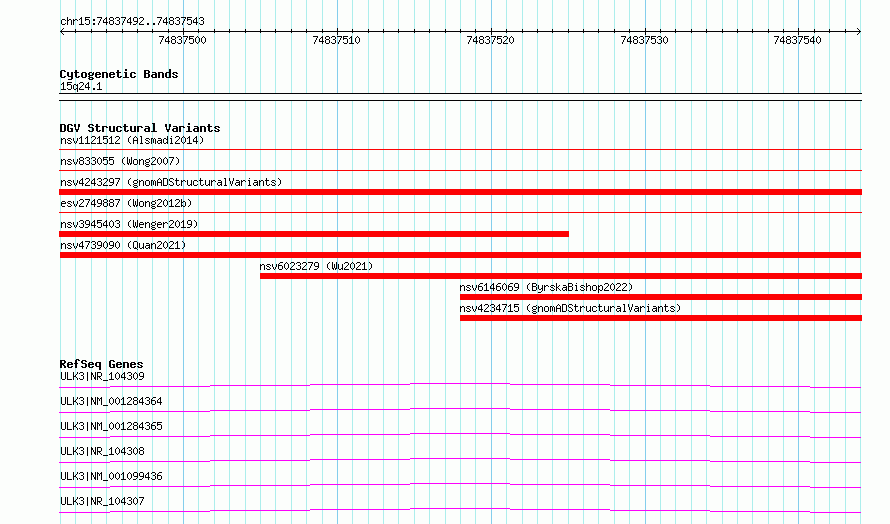Image resolution: width=890 pixels, height=524 pixels.
Task: Select the red bar for nsv4739090 (Quan2021)
Action: (460, 255)
